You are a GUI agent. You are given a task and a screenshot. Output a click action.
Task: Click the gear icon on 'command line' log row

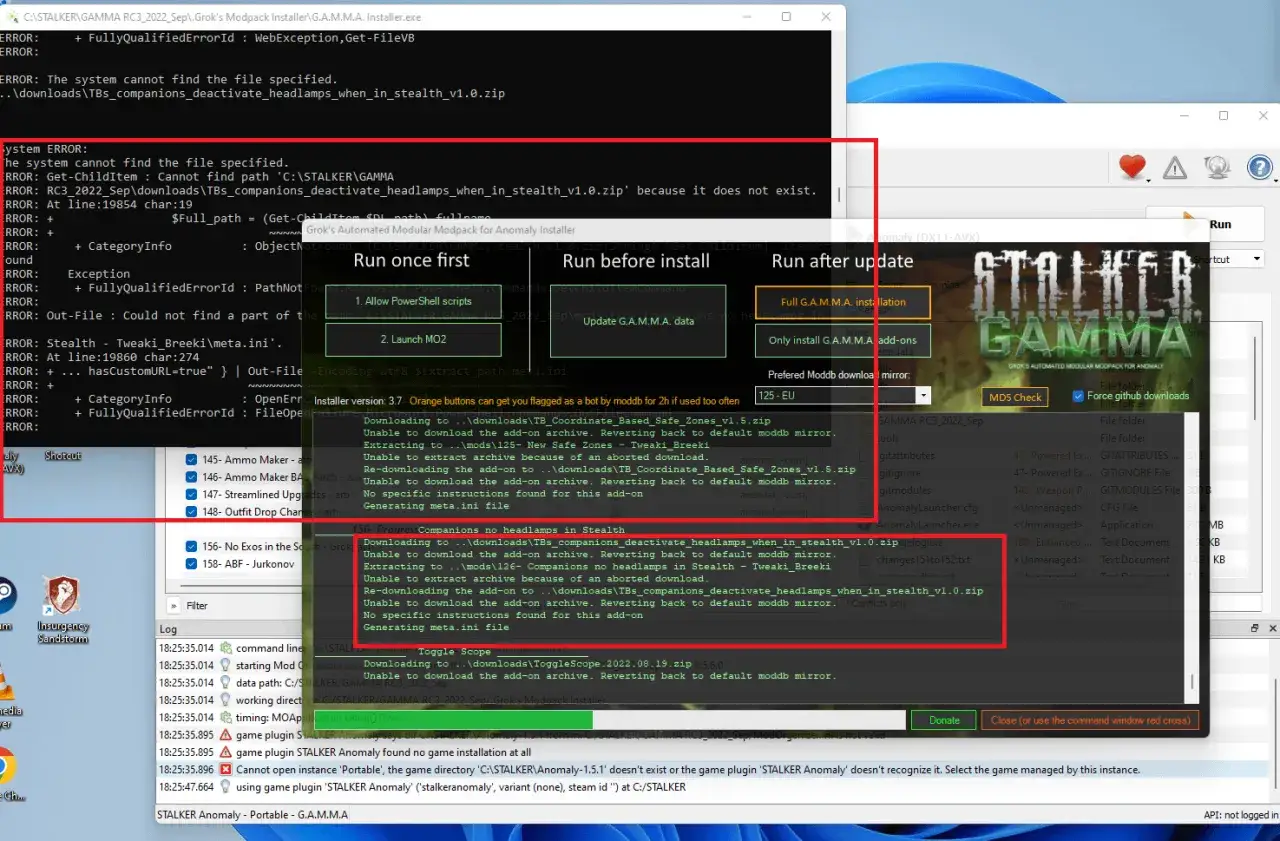point(226,648)
